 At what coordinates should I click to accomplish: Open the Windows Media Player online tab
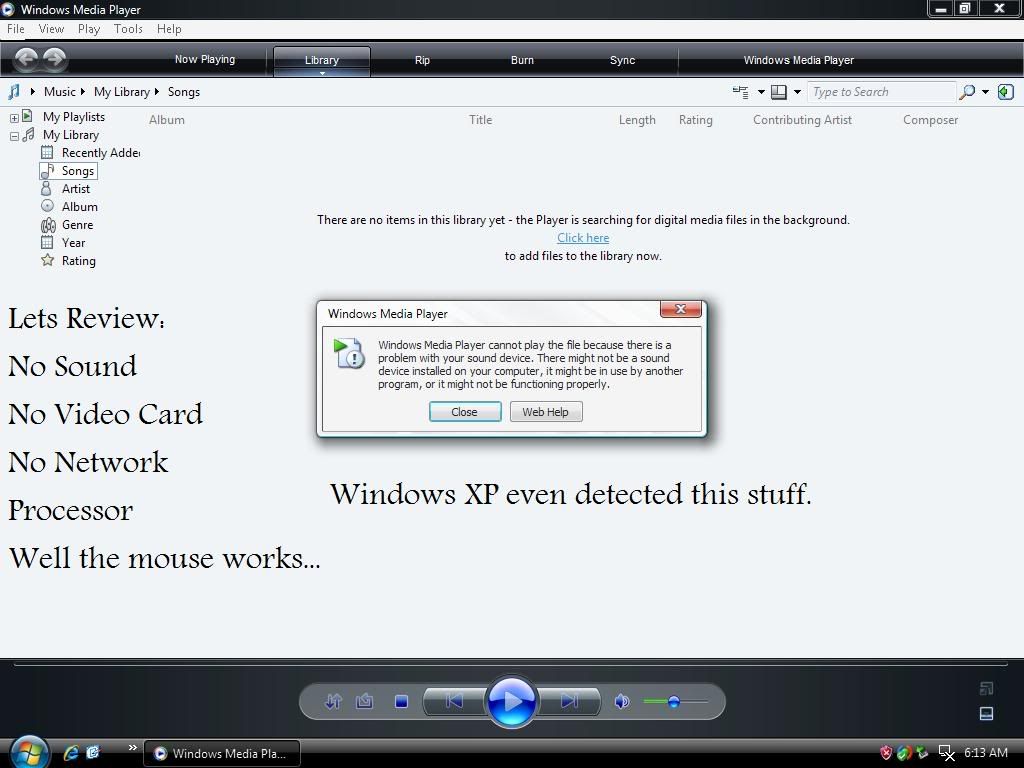pyautogui.click(x=798, y=60)
